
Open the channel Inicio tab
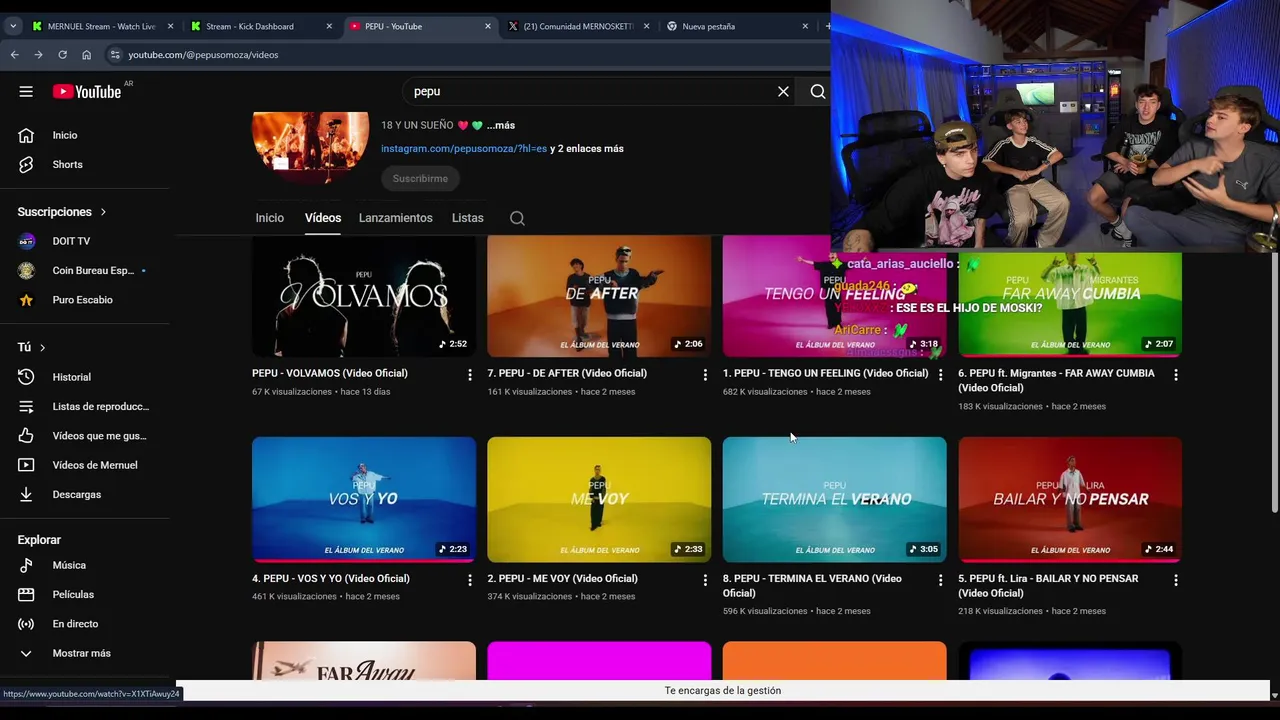tap(270, 218)
